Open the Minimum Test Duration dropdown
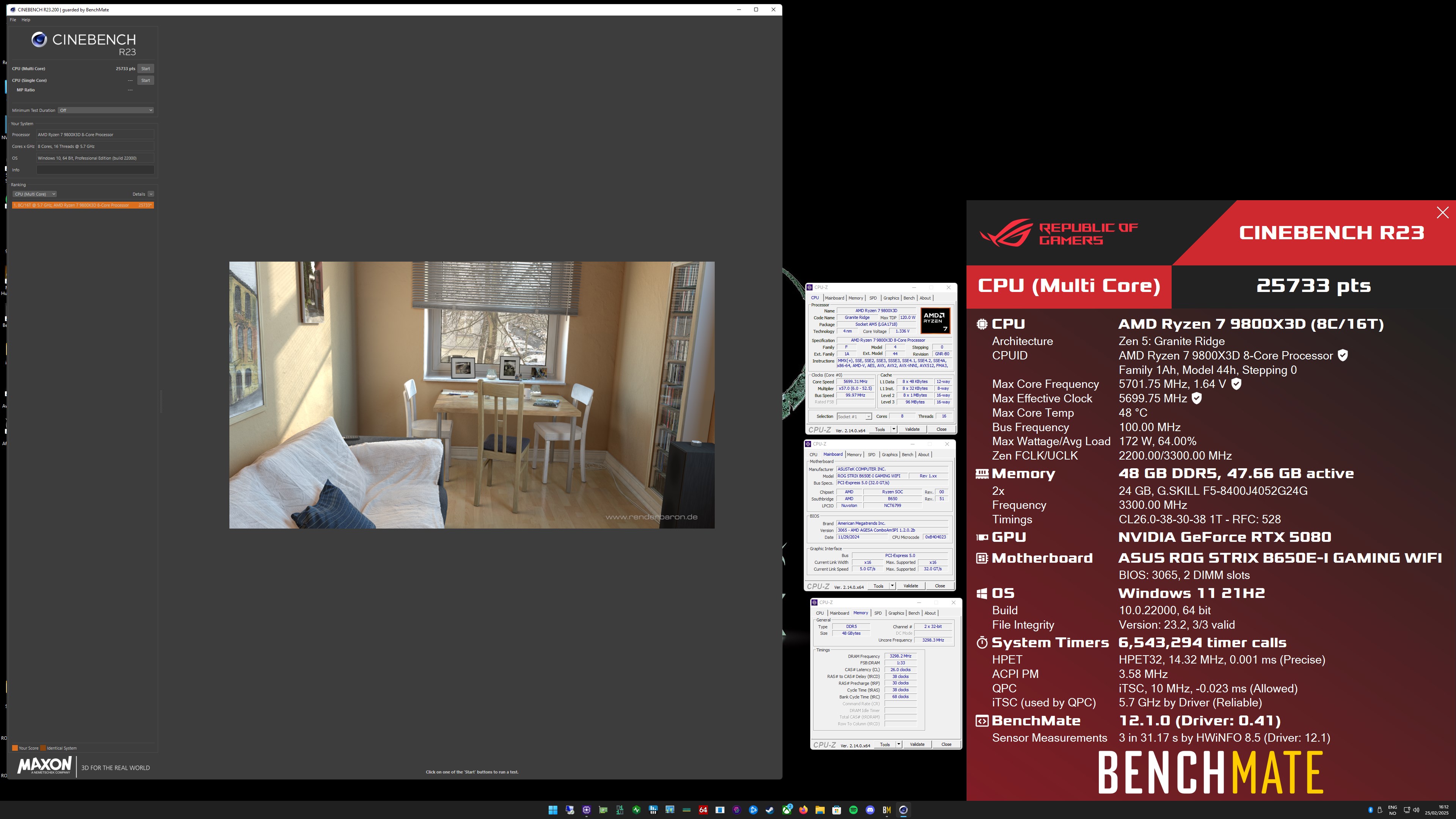This screenshot has width=1456, height=819. point(106,110)
